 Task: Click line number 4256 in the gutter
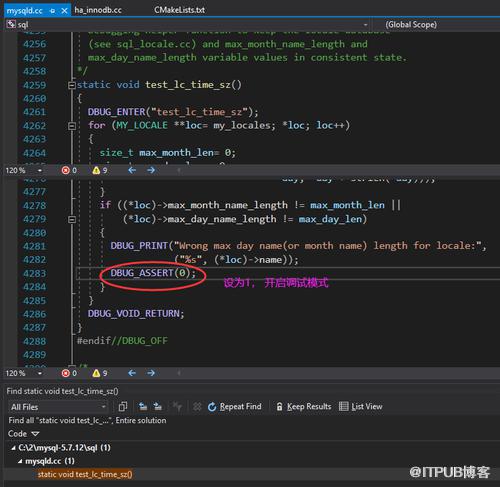[x=35, y=44]
